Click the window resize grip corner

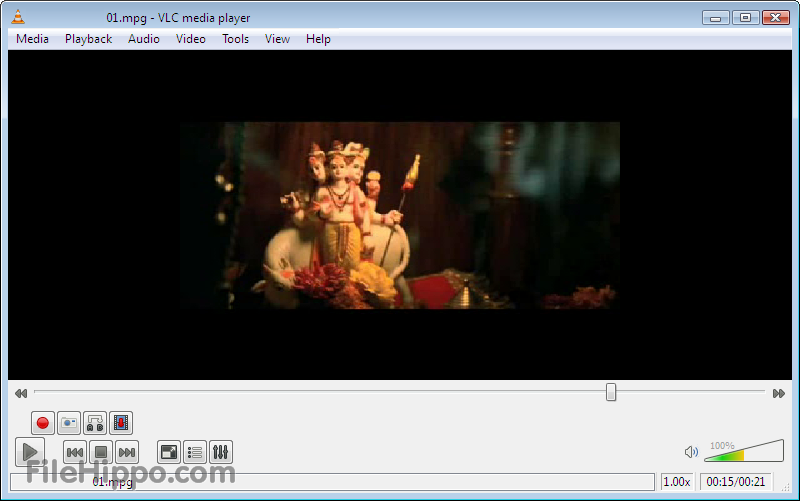point(786,487)
